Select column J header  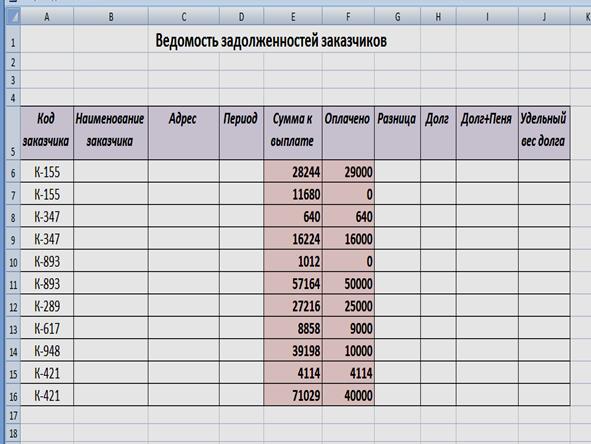click(544, 17)
